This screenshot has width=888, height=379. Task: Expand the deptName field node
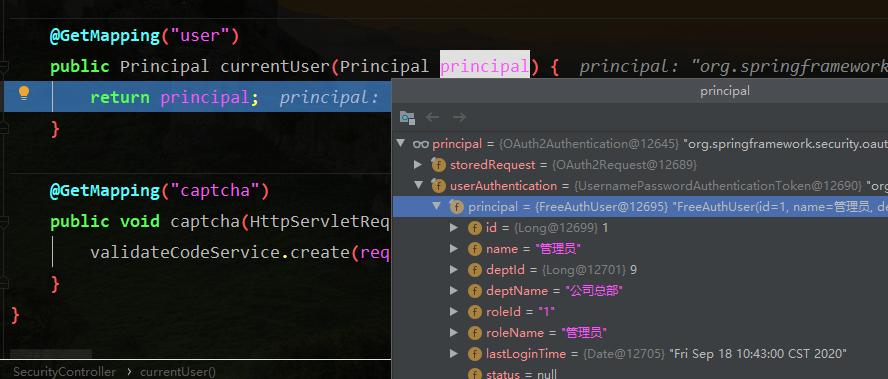tap(454, 291)
